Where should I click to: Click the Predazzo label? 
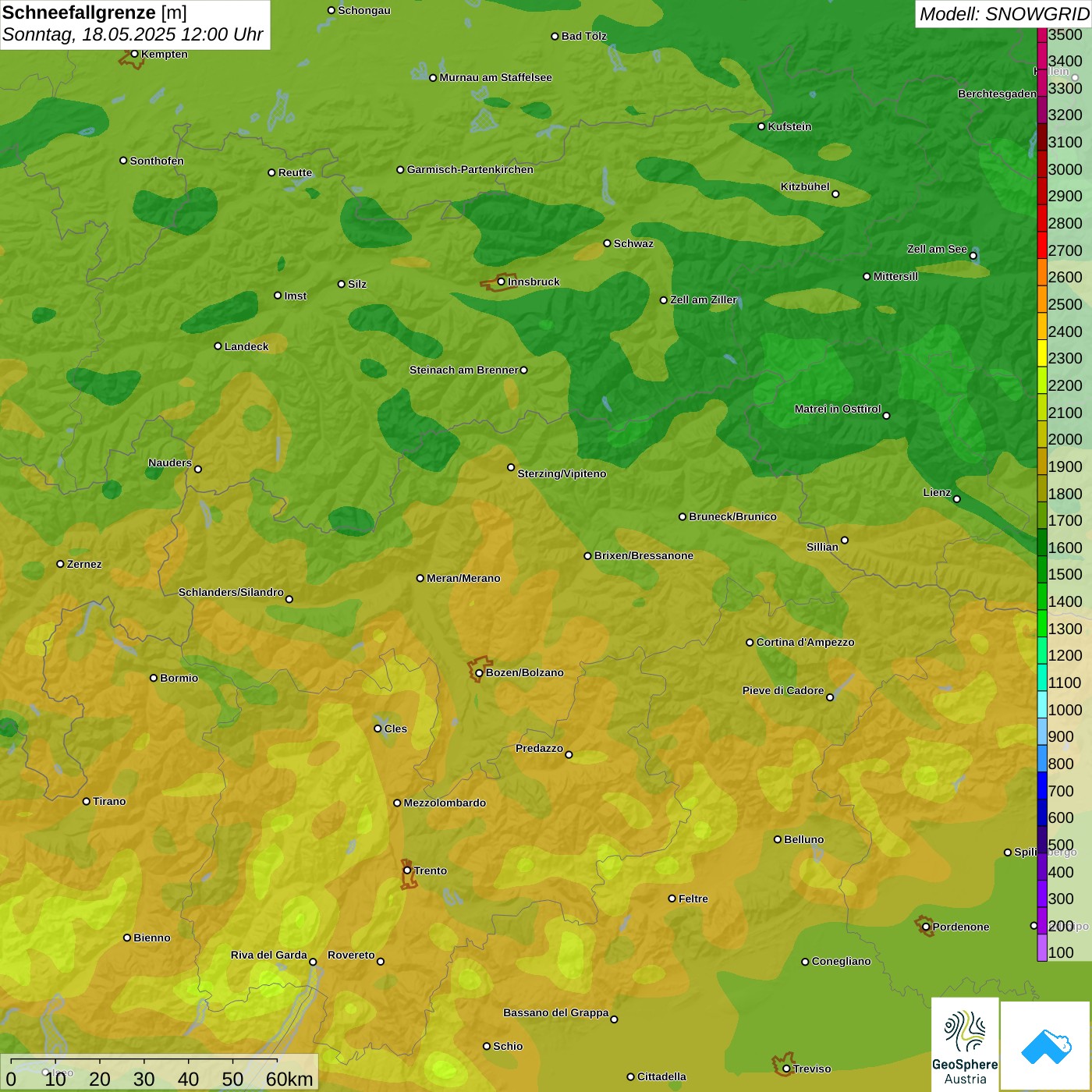[x=539, y=748]
